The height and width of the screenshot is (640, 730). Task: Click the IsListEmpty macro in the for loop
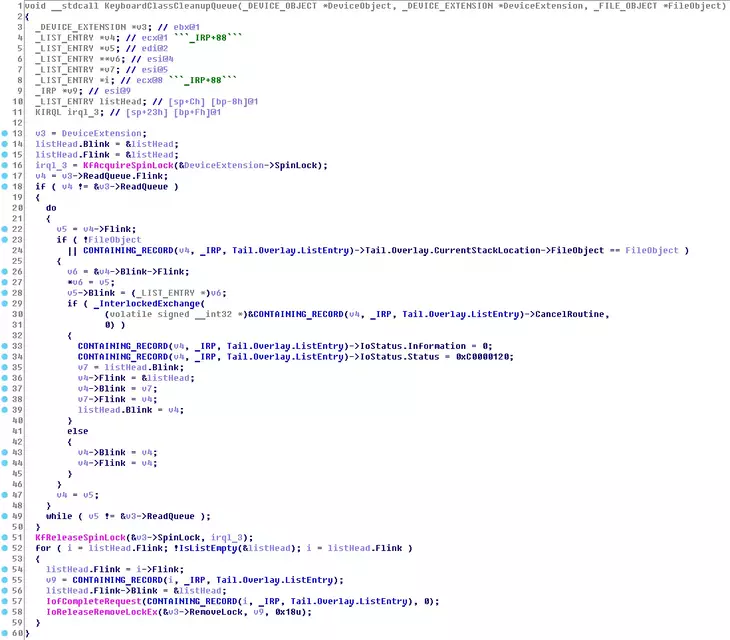pyautogui.click(x=208, y=548)
